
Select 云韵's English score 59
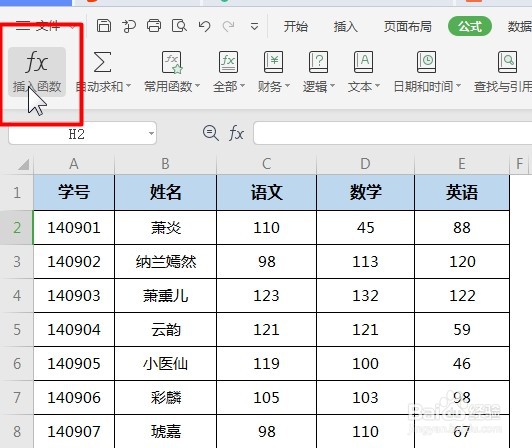pos(462,330)
